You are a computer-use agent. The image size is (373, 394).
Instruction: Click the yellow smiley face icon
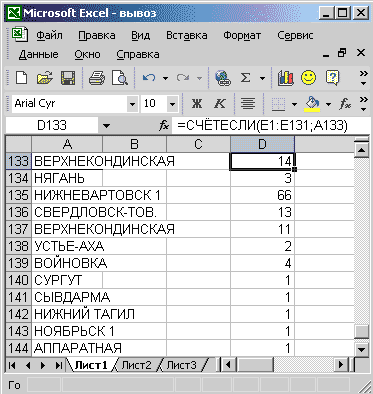(308, 78)
